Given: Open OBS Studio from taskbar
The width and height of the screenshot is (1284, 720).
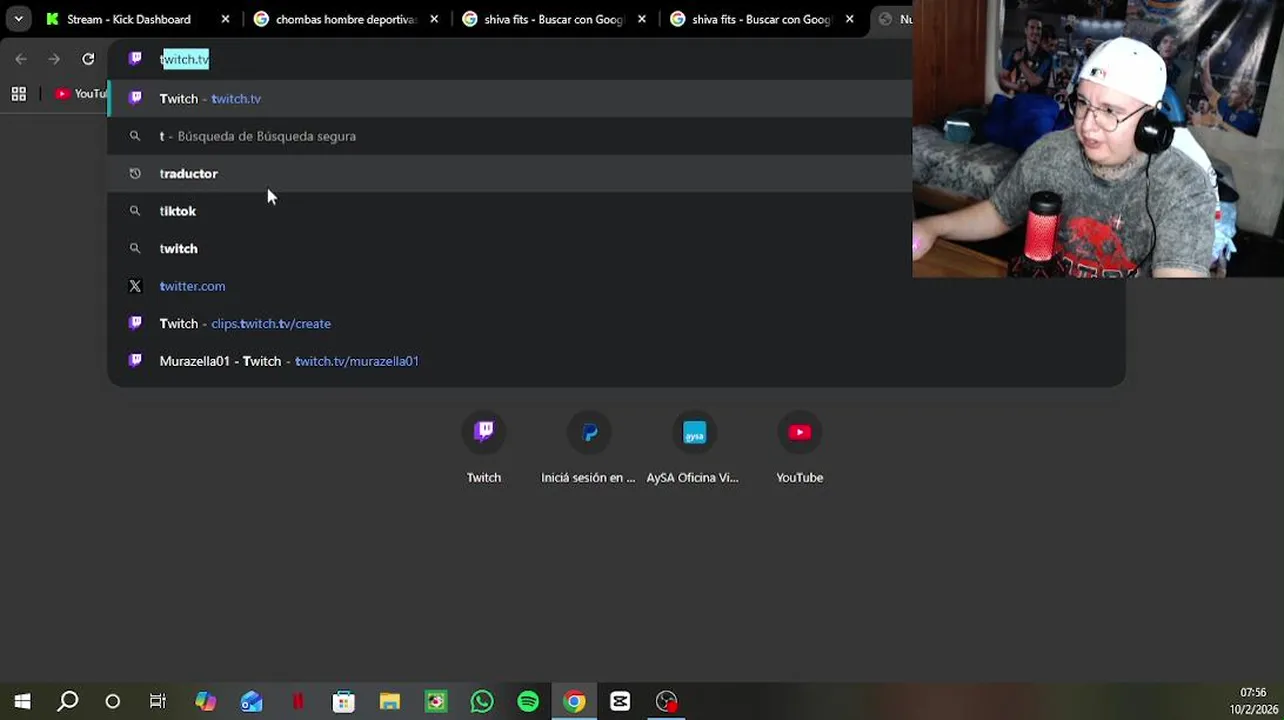Looking at the screenshot, I should click(x=667, y=701).
